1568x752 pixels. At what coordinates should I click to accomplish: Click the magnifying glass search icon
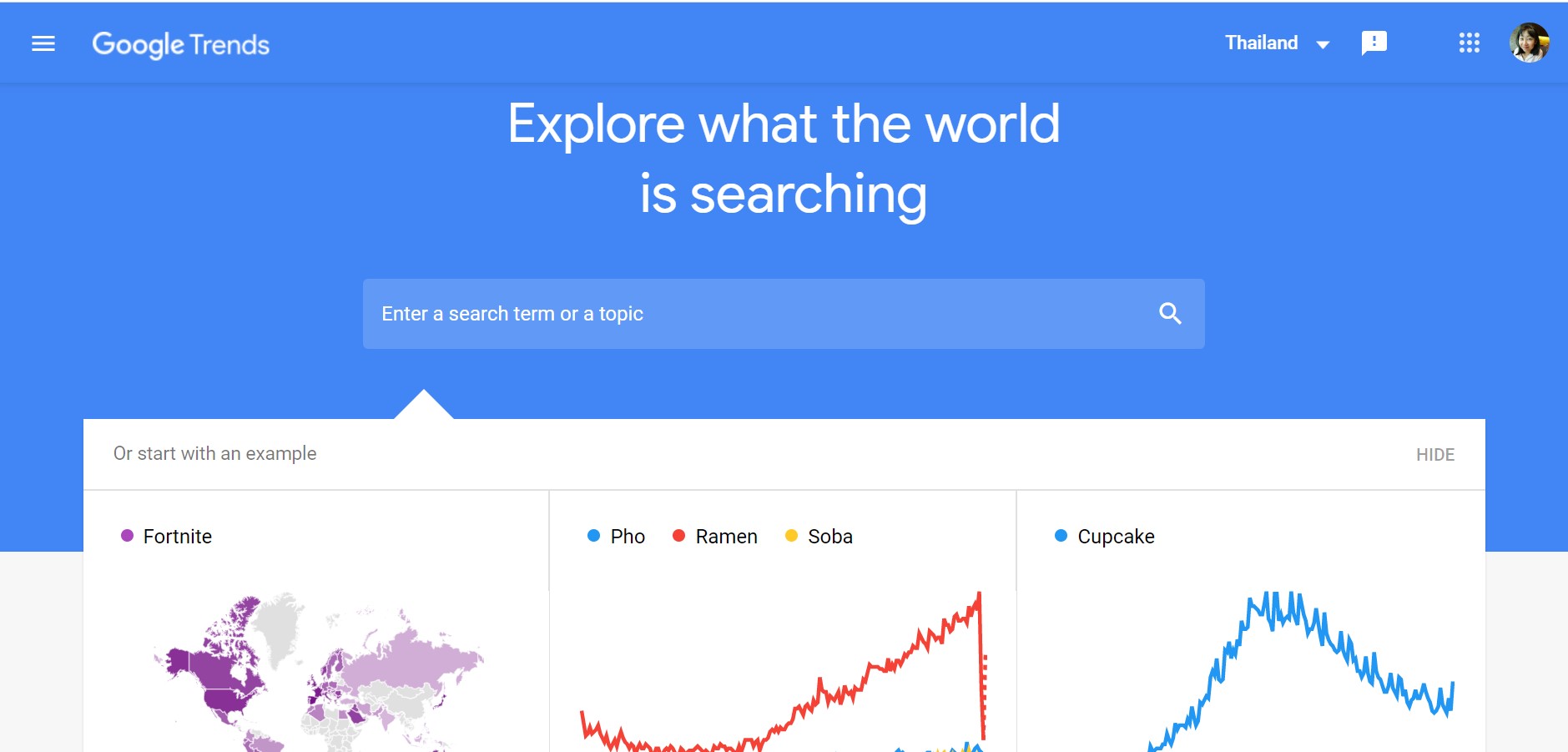(1170, 314)
